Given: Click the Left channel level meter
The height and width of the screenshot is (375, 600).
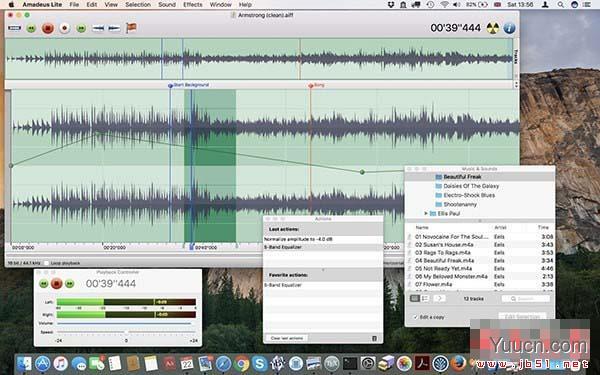Looking at the screenshot, I should (x=126, y=302).
